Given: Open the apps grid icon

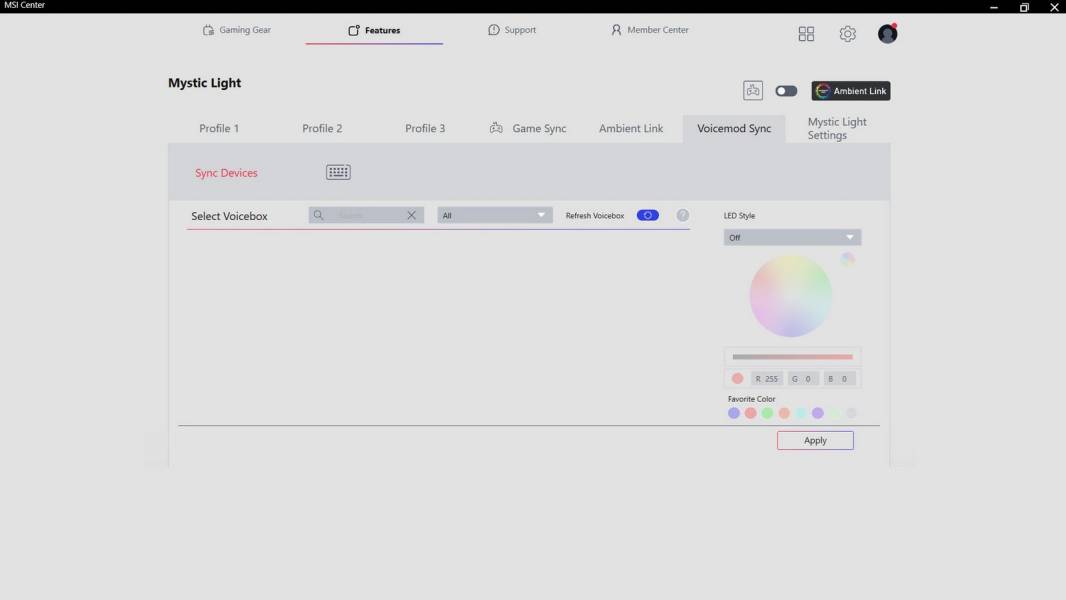Looking at the screenshot, I should click(806, 34).
